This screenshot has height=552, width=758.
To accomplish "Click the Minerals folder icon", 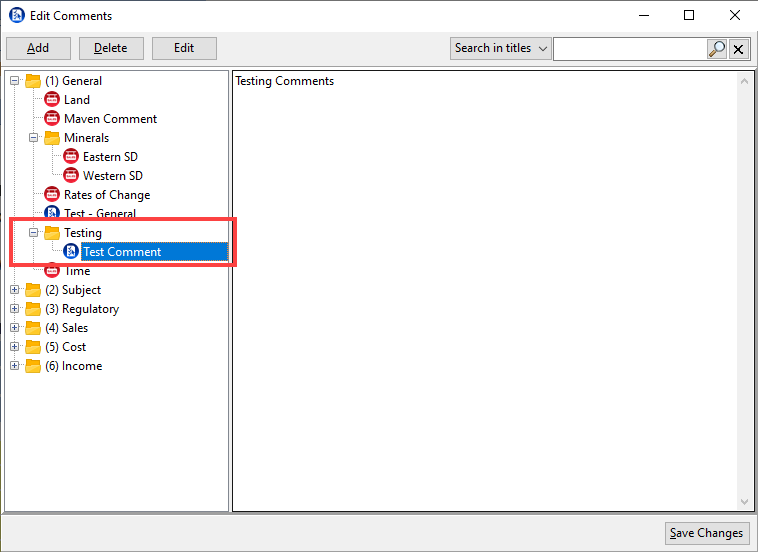I will pyautogui.click(x=52, y=138).
